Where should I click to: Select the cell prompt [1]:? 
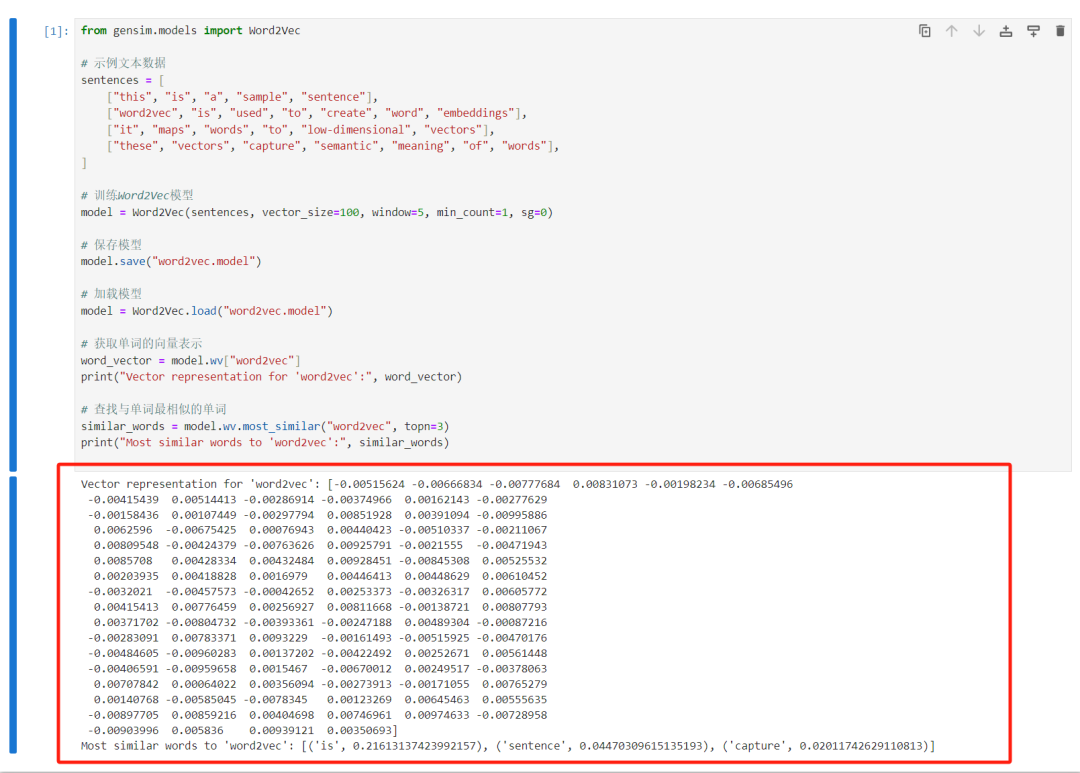tap(56, 31)
